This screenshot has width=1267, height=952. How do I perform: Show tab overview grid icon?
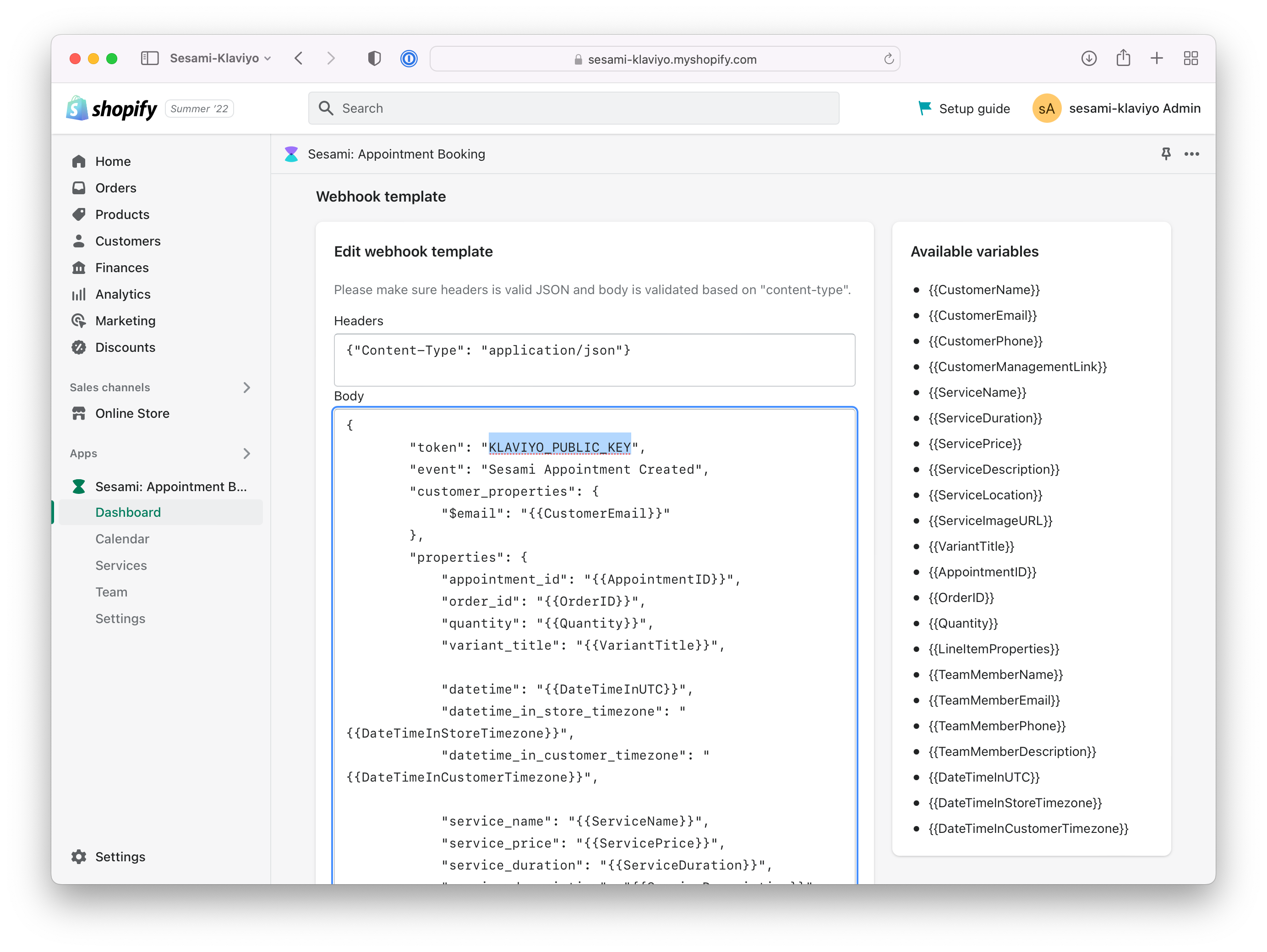(1191, 59)
